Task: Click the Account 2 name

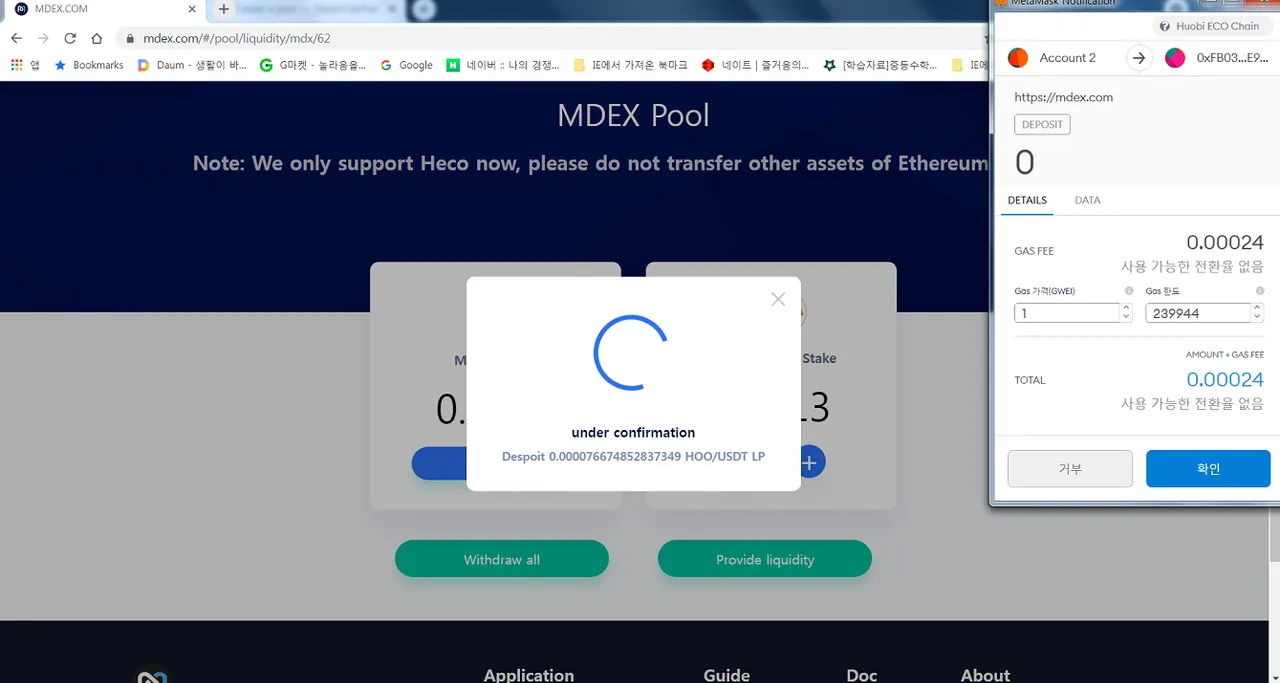Action: (x=1068, y=58)
